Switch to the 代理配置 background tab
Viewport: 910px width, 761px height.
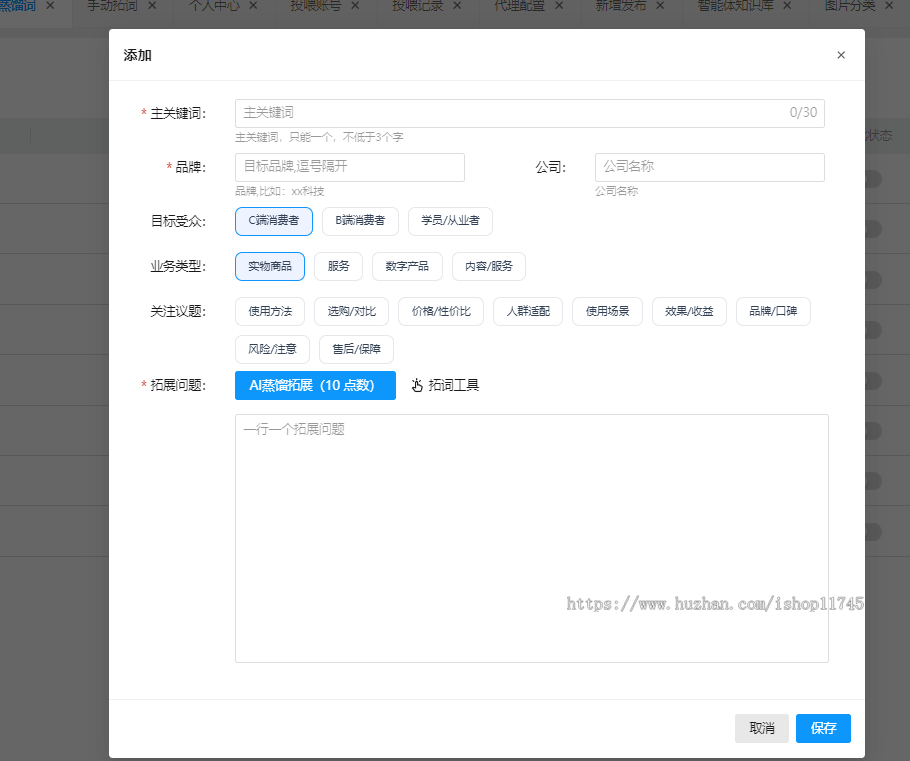pyautogui.click(x=519, y=6)
